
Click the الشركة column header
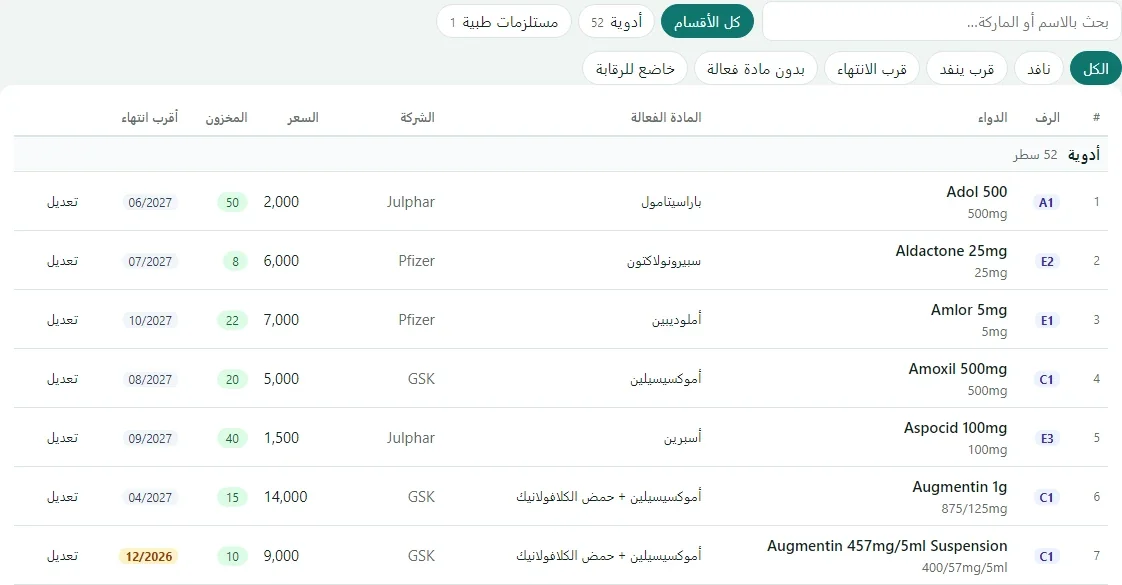point(417,117)
